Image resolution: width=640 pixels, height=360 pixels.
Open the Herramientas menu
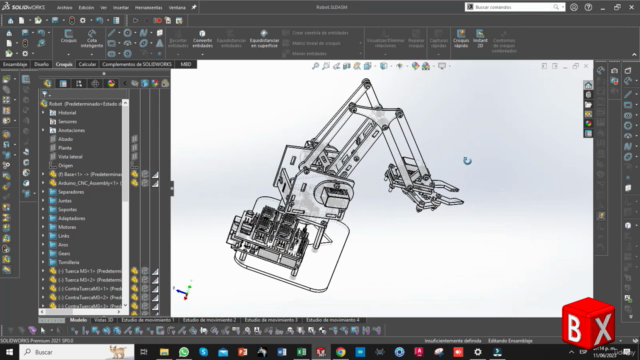[x=149, y=7]
